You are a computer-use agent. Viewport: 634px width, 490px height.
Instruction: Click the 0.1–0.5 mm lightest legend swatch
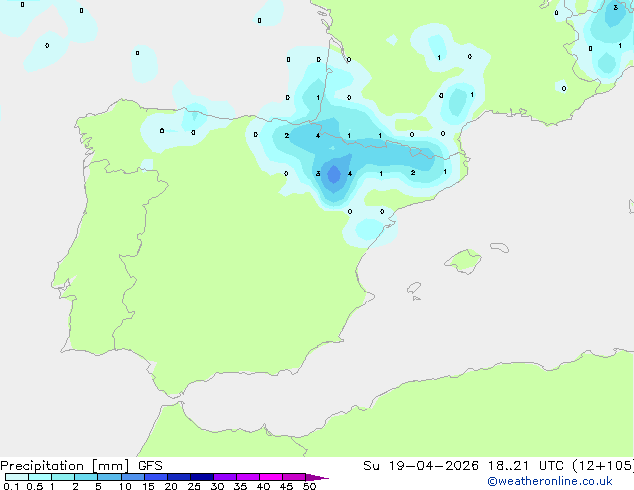(17, 477)
